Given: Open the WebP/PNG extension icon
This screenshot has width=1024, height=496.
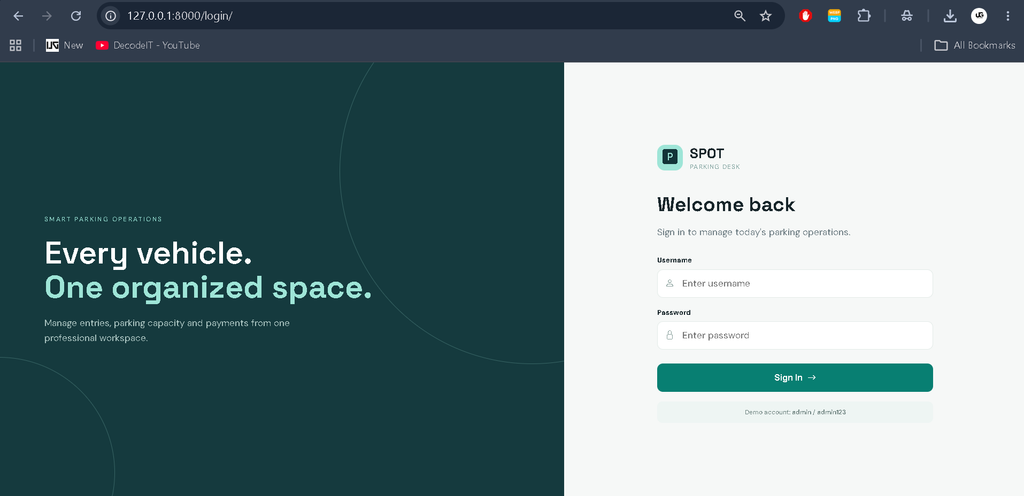Looking at the screenshot, I should click(x=834, y=16).
